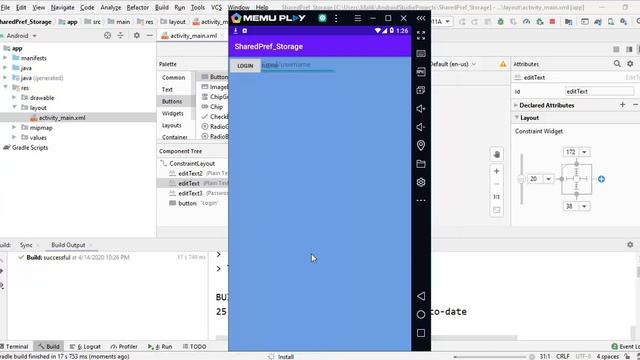Image resolution: width=640 pixels, height=360 pixels.
Task: Open top margin 172 dropdown
Action: coord(584,152)
